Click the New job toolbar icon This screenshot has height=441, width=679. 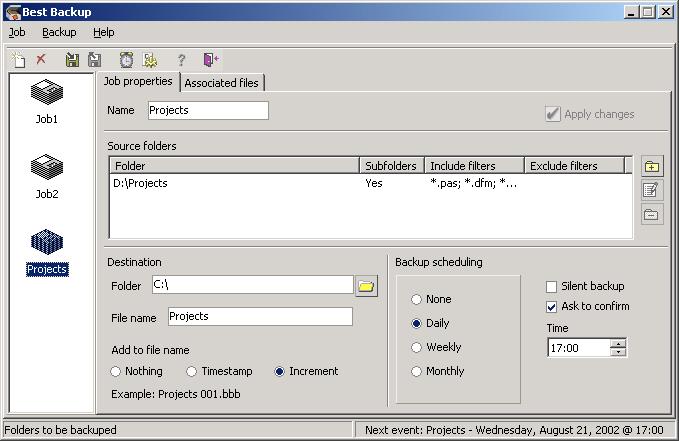19,60
